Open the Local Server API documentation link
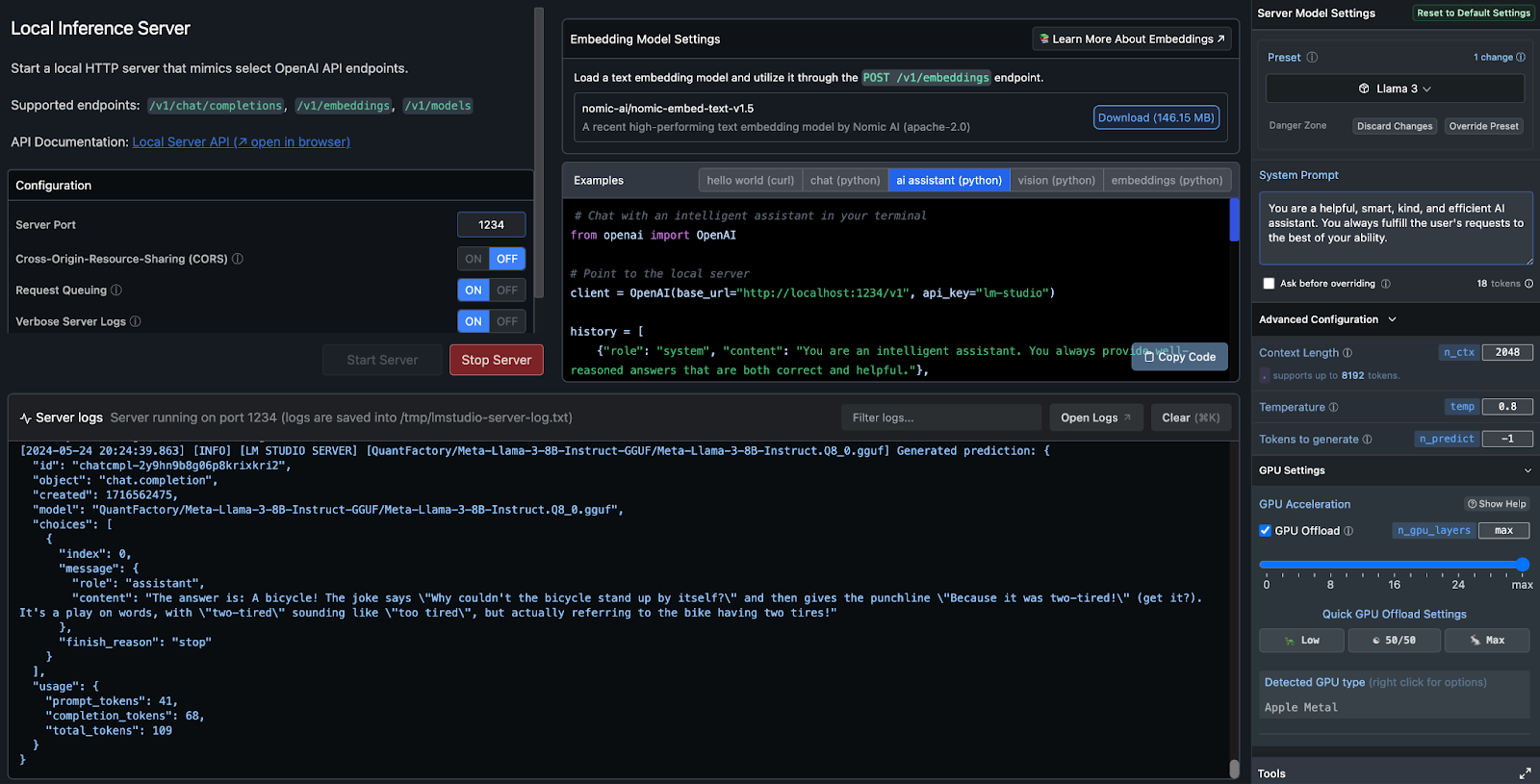The image size is (1540, 784). [241, 142]
